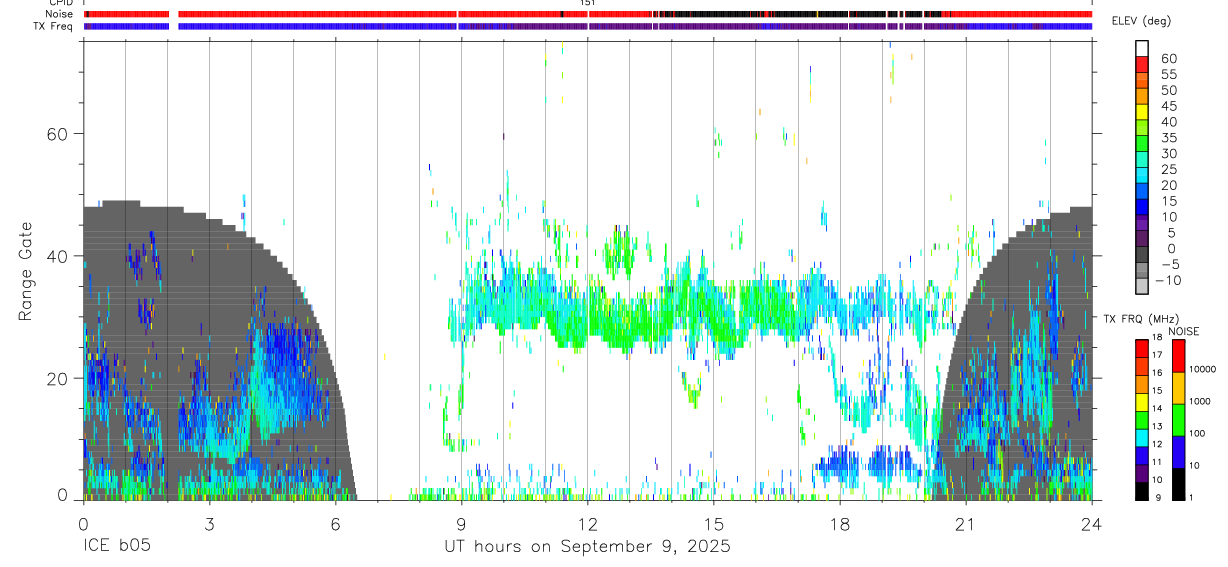Click the ELEV colorbar value 50

(1169, 91)
